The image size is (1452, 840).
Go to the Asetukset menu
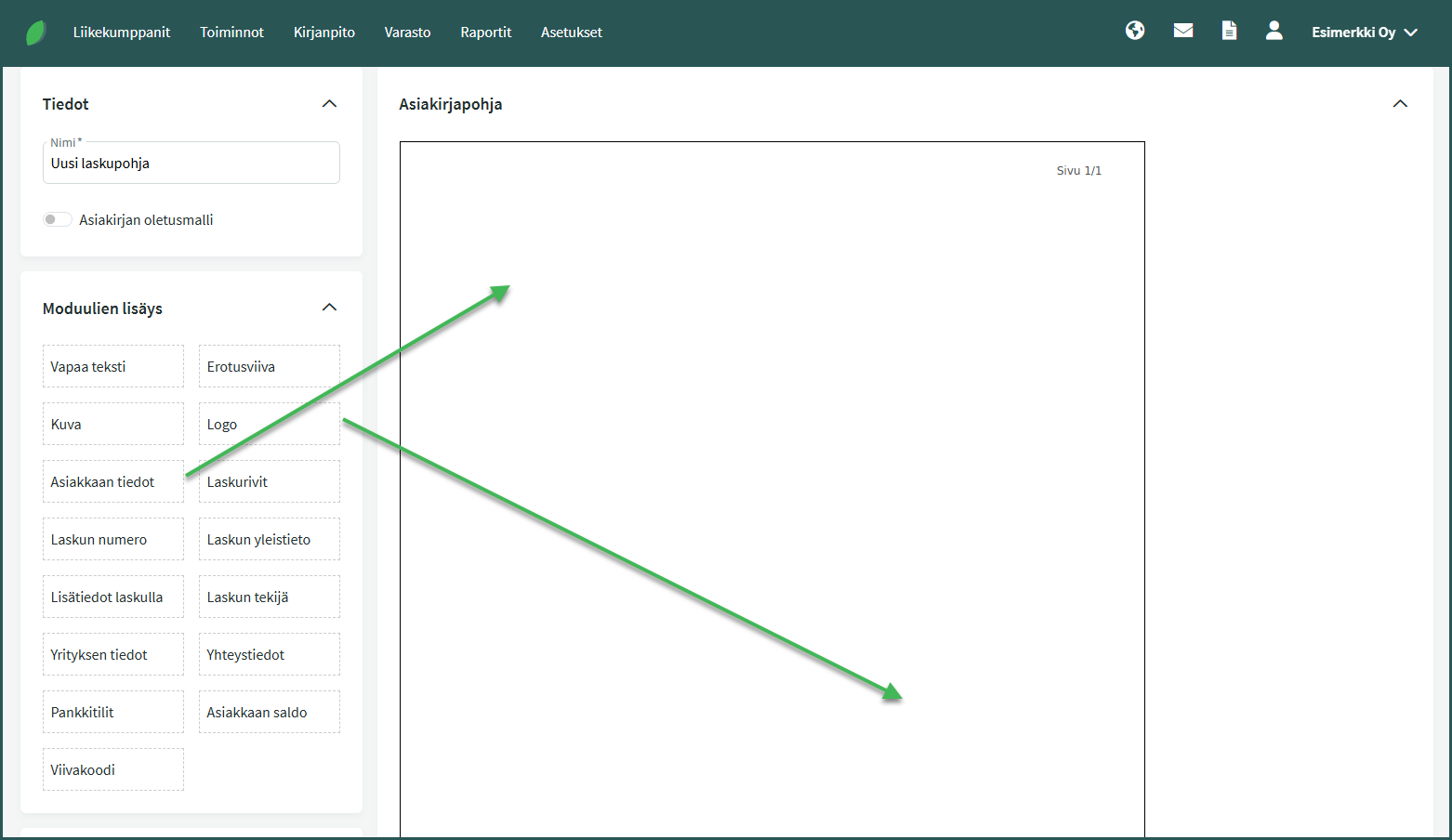[x=571, y=33]
